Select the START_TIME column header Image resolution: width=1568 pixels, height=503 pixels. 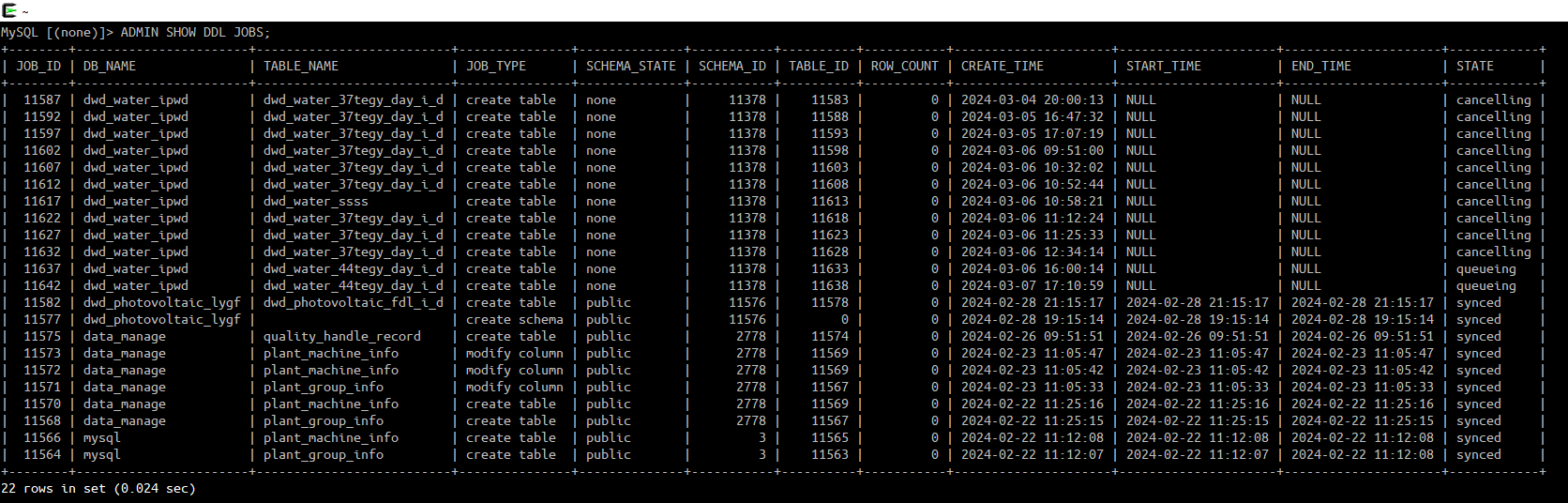point(1164,67)
